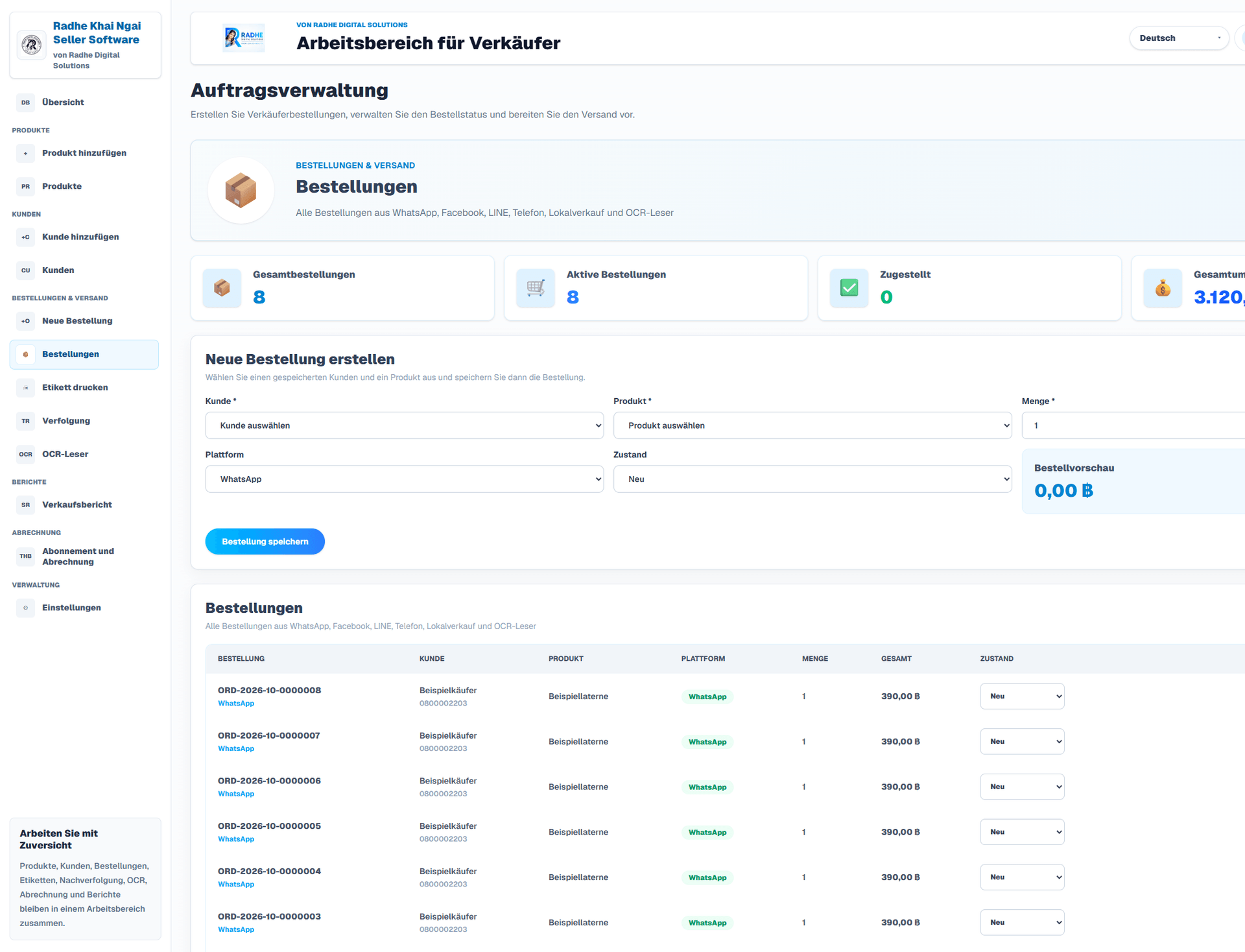1245x952 pixels.
Task: Open the Produkt auswählen dropdown
Action: click(812, 425)
